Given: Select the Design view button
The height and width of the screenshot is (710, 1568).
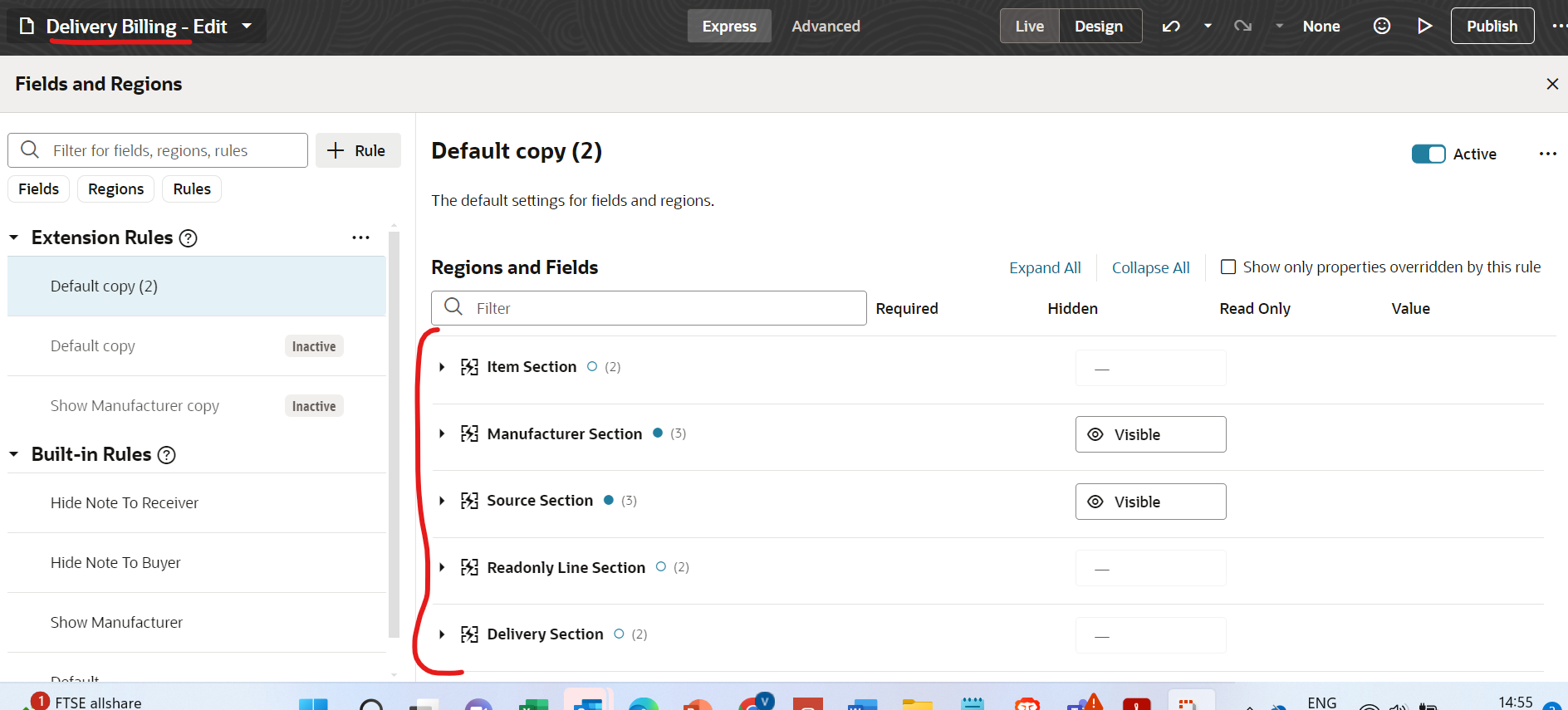Looking at the screenshot, I should (1099, 26).
